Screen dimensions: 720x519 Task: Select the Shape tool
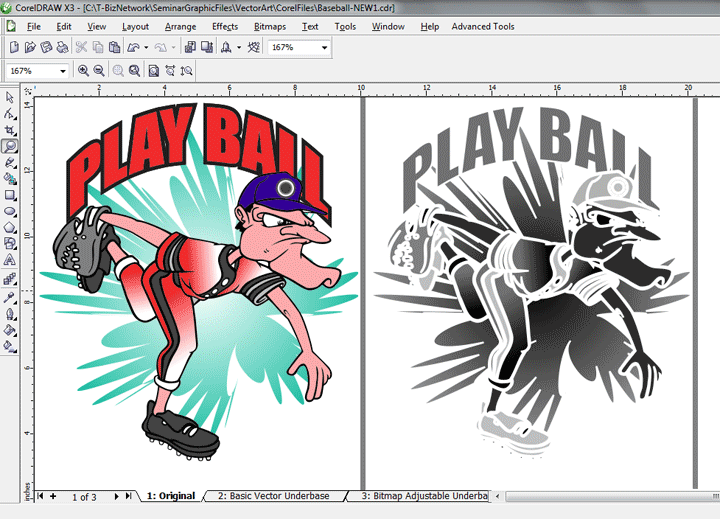pyautogui.click(x=10, y=113)
